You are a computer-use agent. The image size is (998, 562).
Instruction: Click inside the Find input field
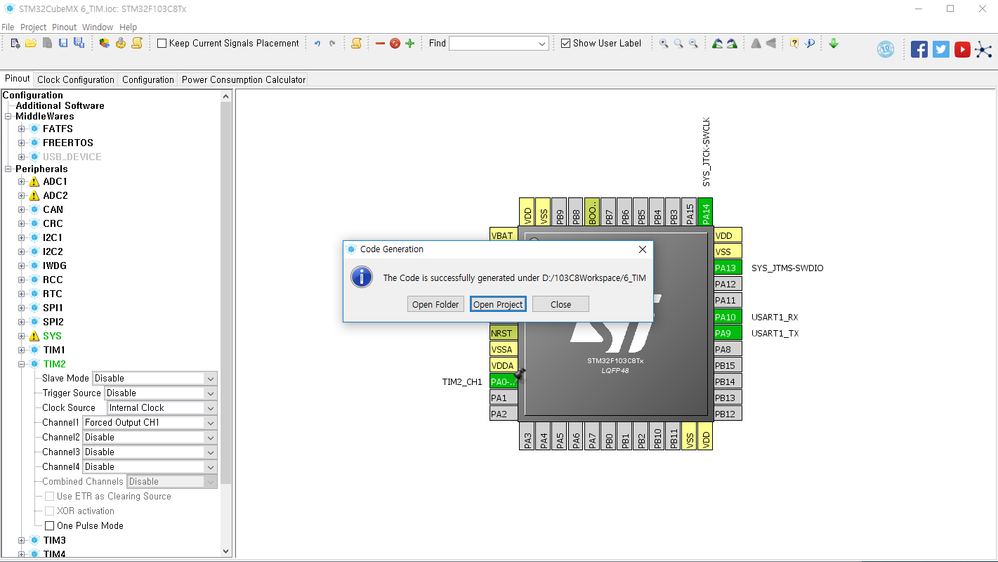click(493, 44)
